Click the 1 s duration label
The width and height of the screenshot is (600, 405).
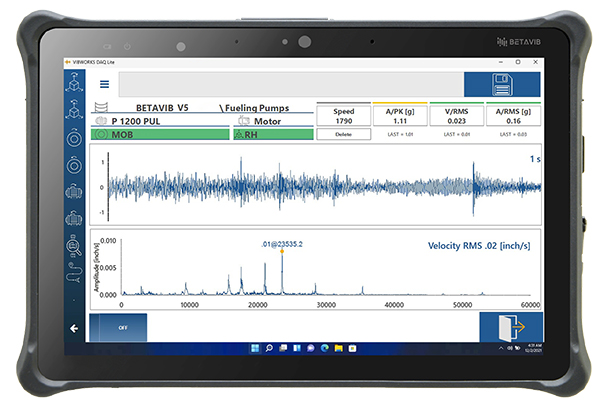(535, 159)
